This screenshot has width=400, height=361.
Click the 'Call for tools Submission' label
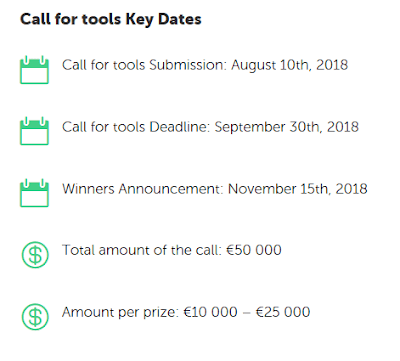tap(144, 65)
